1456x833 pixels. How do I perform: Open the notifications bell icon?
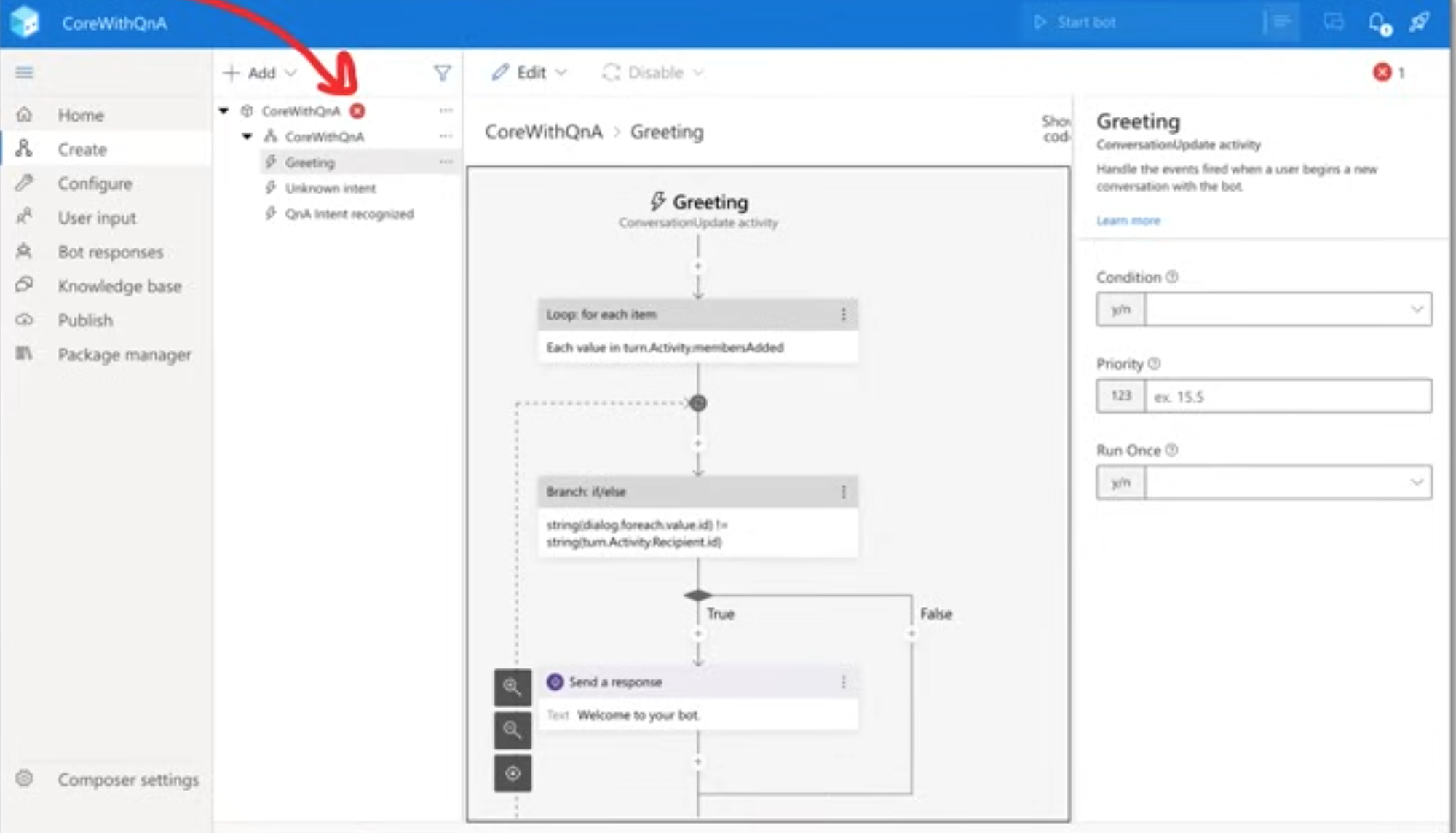(1379, 23)
